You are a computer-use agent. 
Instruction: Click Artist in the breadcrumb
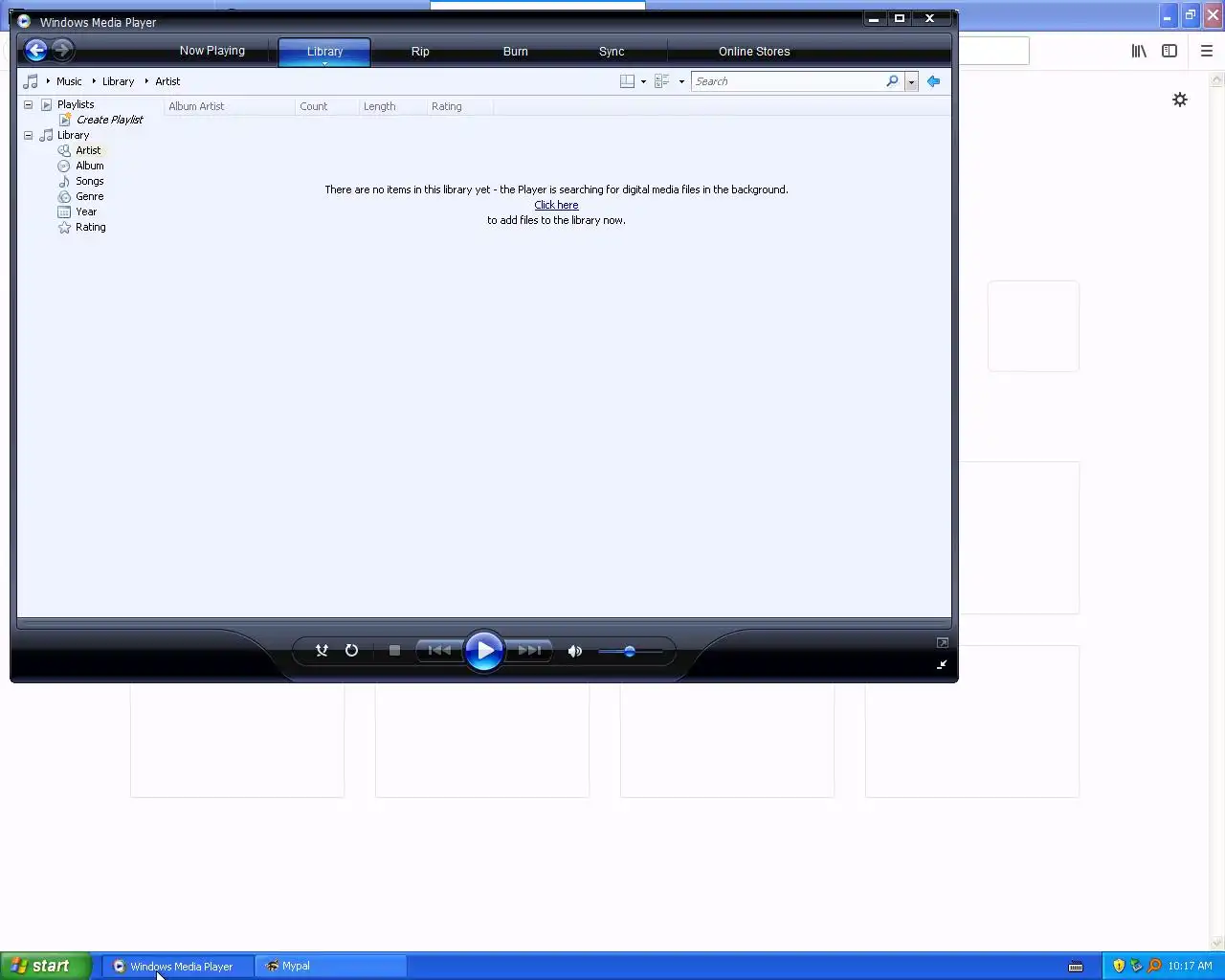tap(167, 81)
